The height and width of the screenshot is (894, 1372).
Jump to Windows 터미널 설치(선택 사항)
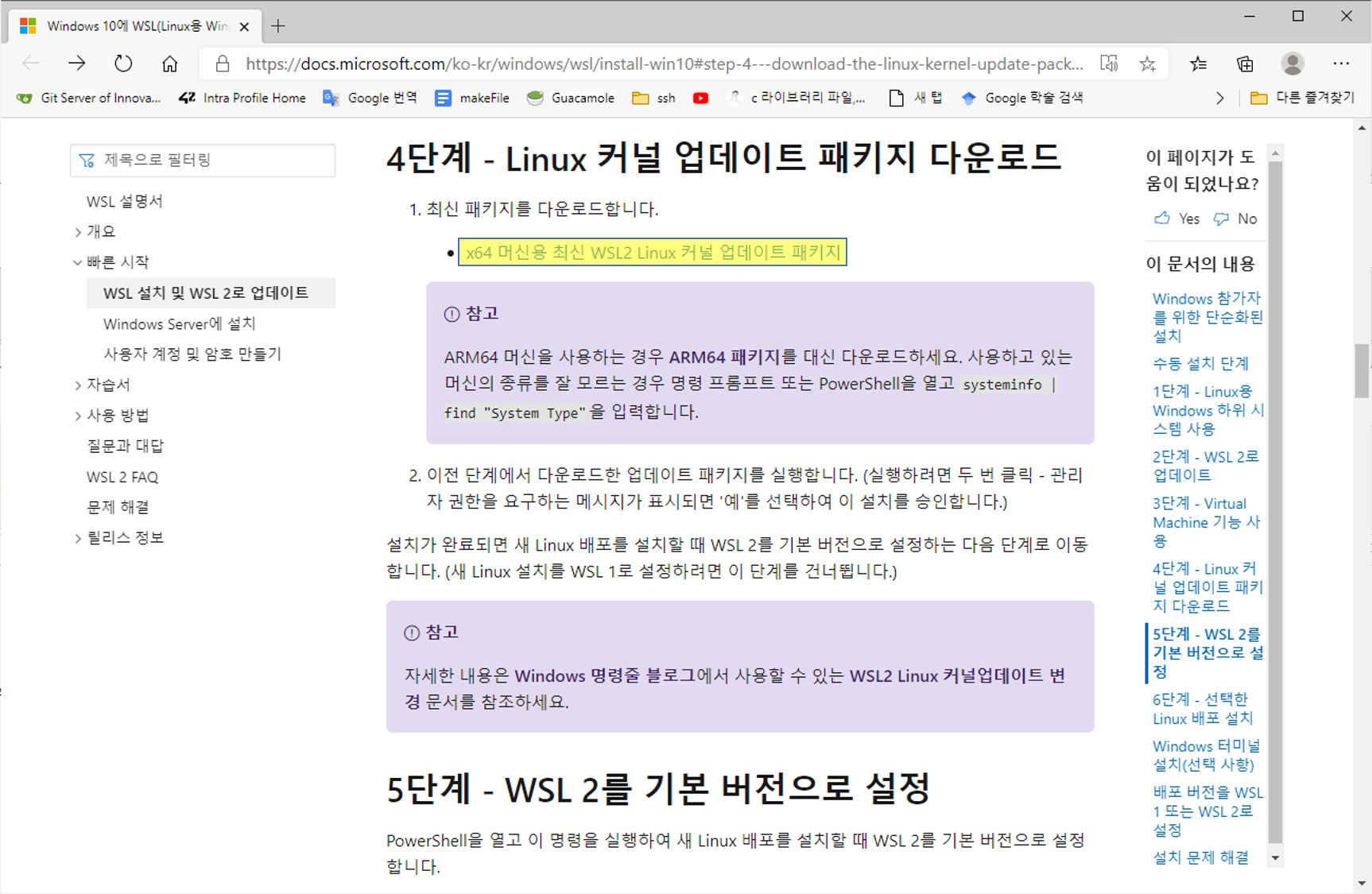coord(1206,755)
